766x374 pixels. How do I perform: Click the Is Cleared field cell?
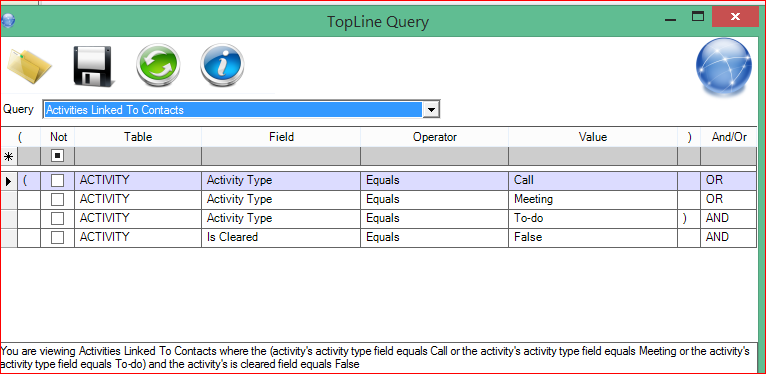point(281,237)
